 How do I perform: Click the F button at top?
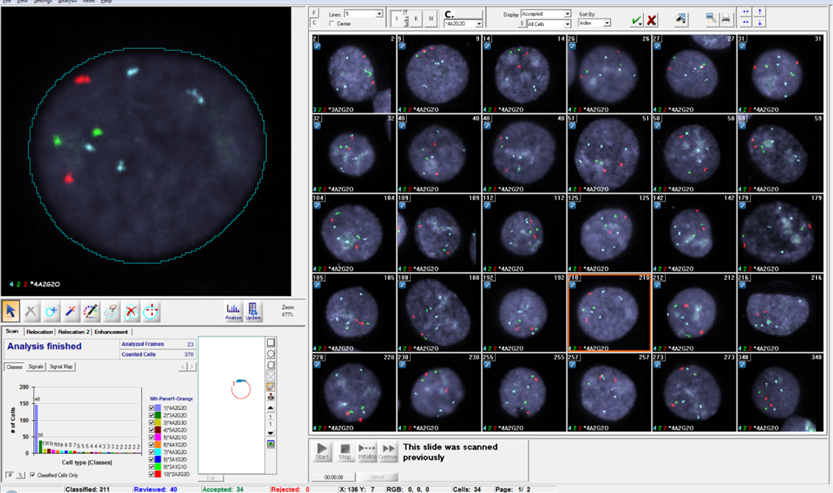point(314,13)
